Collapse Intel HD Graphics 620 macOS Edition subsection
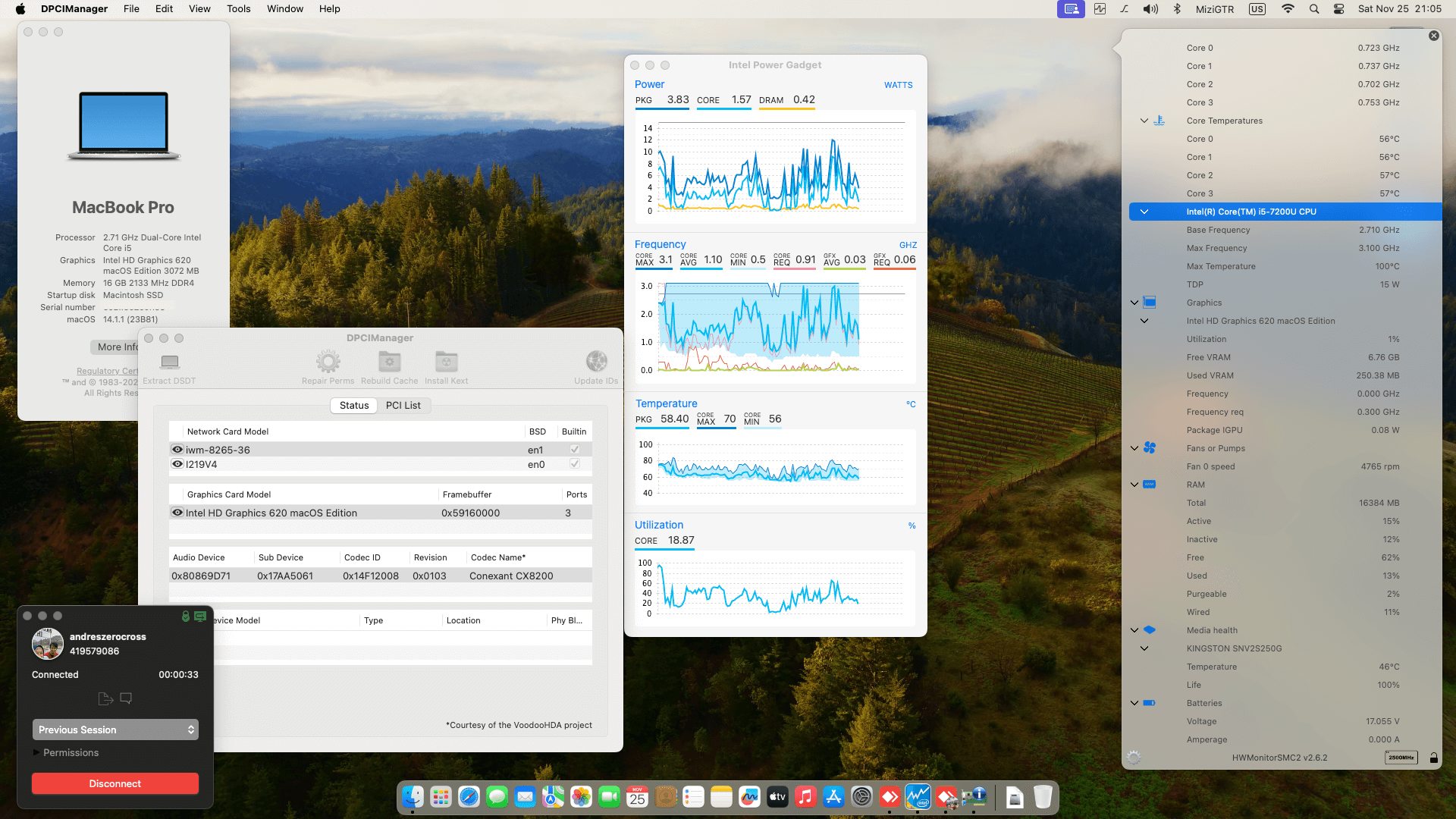The height and width of the screenshot is (819, 1456). coord(1144,321)
